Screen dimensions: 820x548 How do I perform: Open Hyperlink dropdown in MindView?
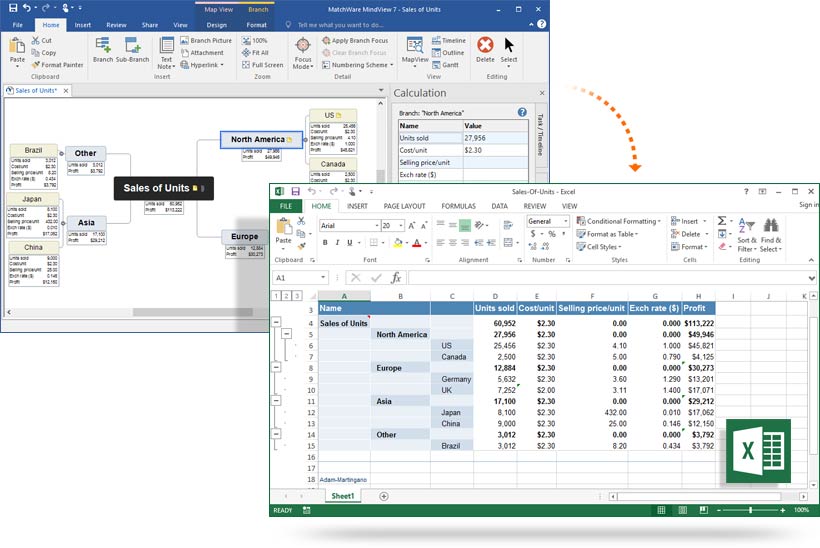pyautogui.click(x=222, y=65)
